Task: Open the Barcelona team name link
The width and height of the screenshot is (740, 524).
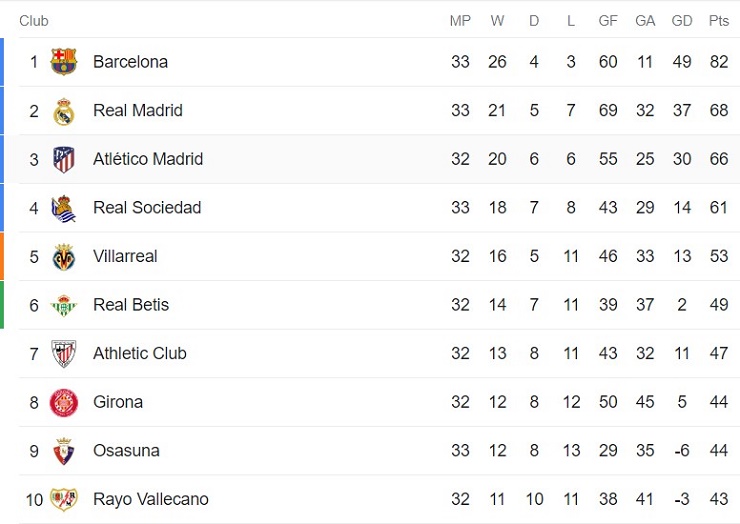Action: click(x=130, y=62)
